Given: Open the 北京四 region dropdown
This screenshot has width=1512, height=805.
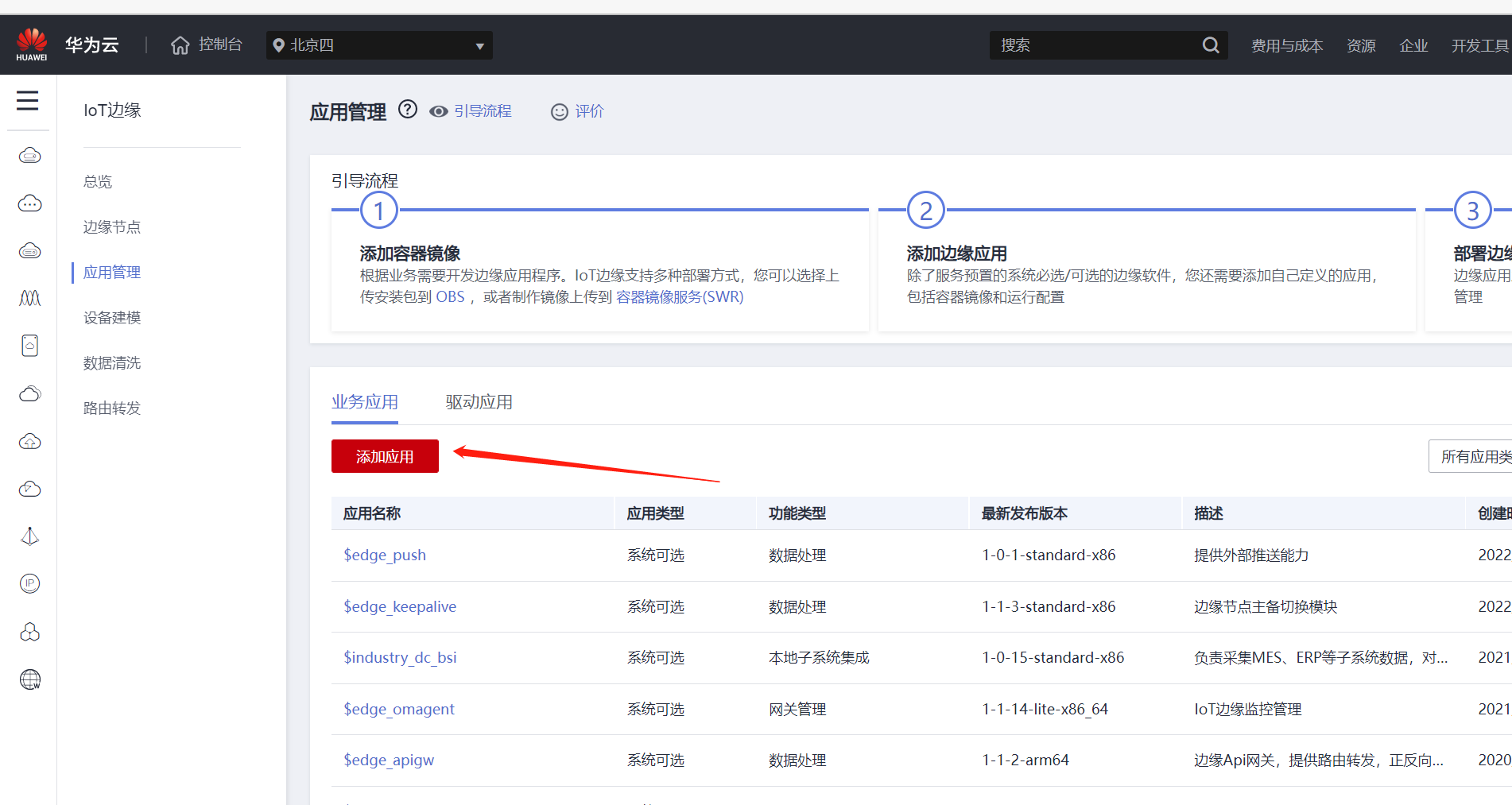Looking at the screenshot, I should (379, 45).
